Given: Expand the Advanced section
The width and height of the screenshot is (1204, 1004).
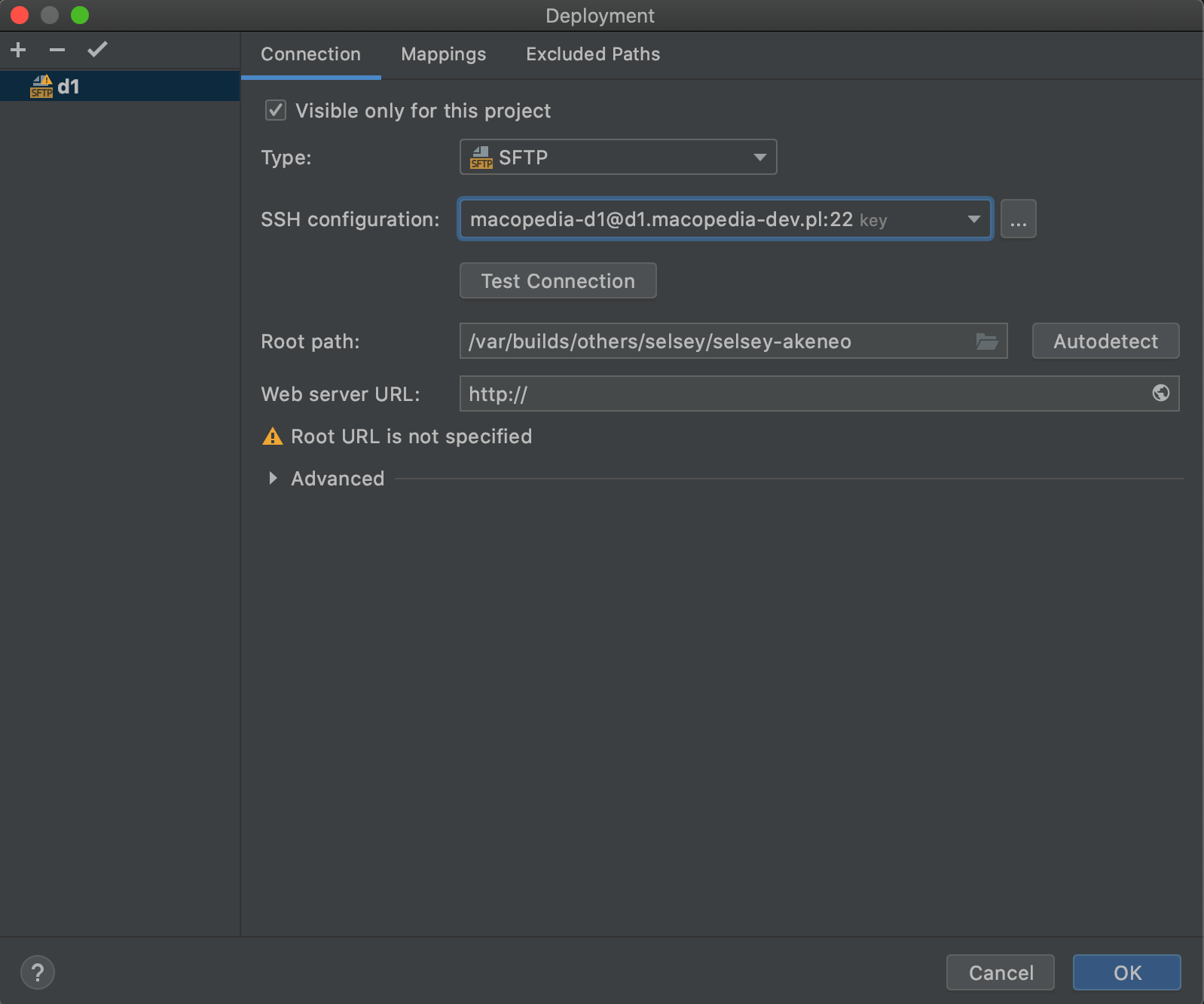Looking at the screenshot, I should pyautogui.click(x=273, y=479).
